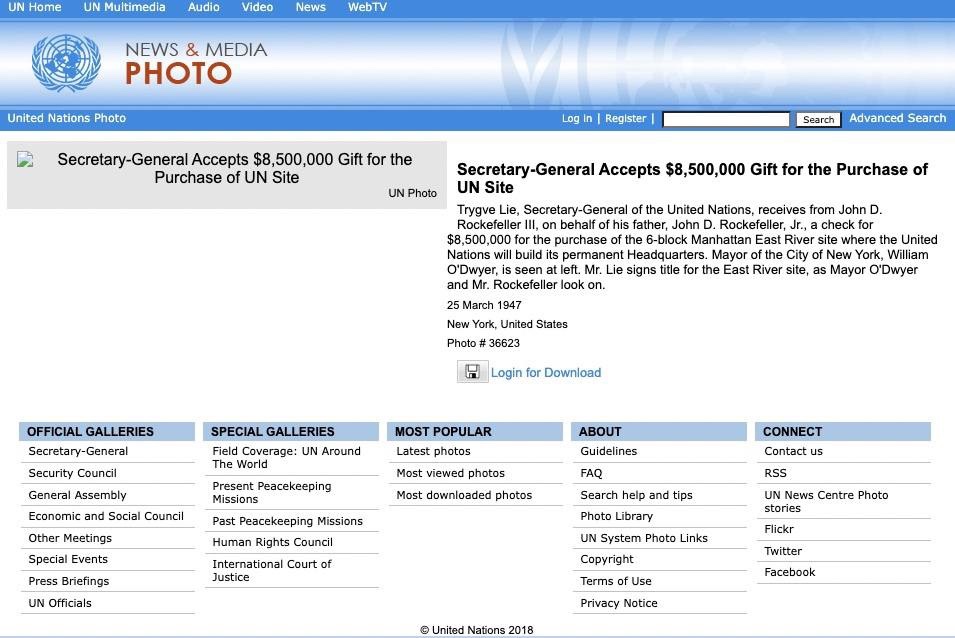Image resolution: width=955 pixels, height=638 pixels.
Task: Open News in the top bar
Action: point(311,7)
